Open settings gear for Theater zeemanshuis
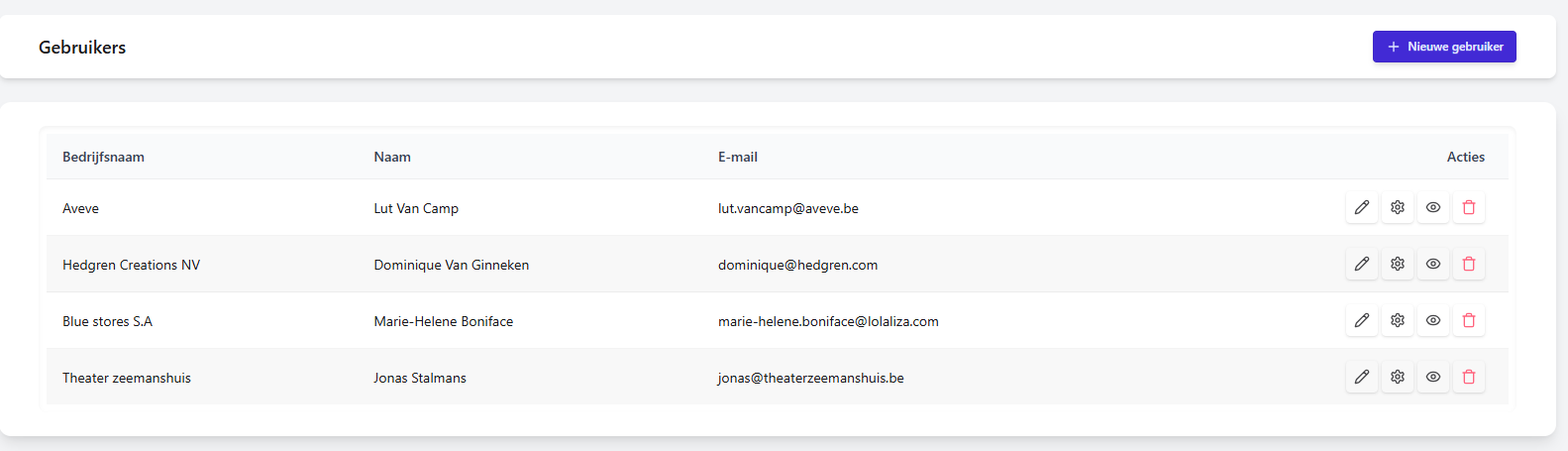The image size is (1568, 451). pyautogui.click(x=1398, y=377)
